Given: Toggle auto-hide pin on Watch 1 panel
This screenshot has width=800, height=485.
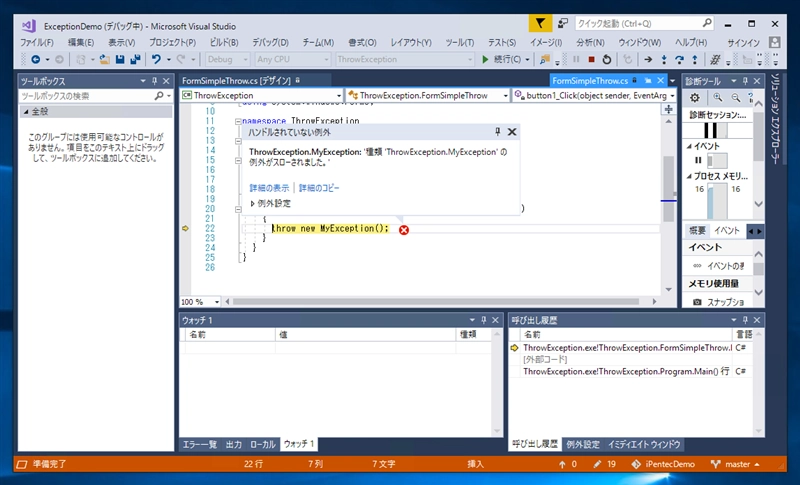Looking at the screenshot, I should click(484, 320).
